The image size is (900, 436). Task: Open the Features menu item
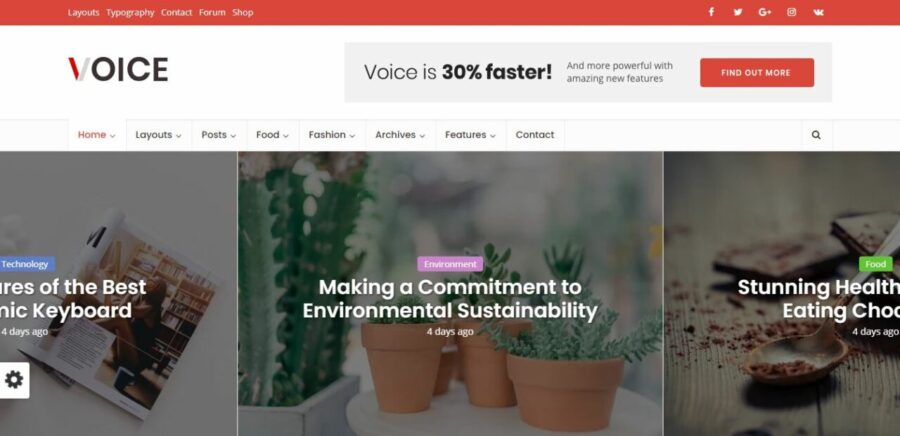click(x=471, y=135)
